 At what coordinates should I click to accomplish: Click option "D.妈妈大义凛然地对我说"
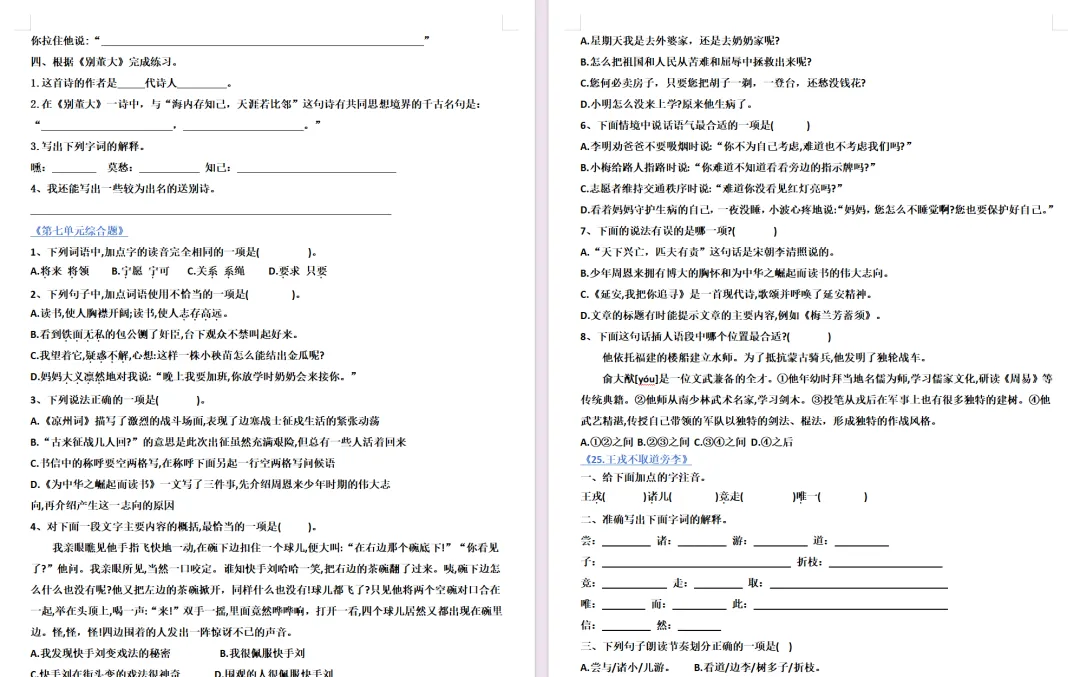pos(194,377)
